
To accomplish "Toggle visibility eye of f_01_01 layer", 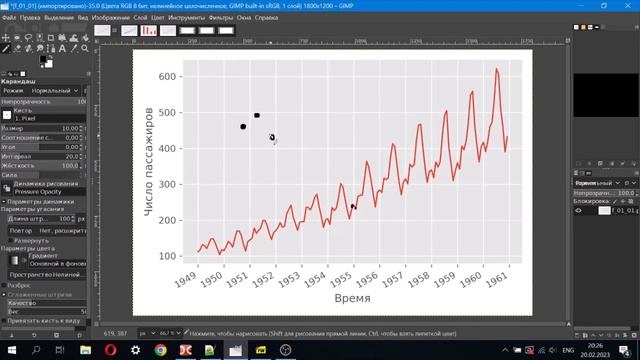I will [578, 211].
